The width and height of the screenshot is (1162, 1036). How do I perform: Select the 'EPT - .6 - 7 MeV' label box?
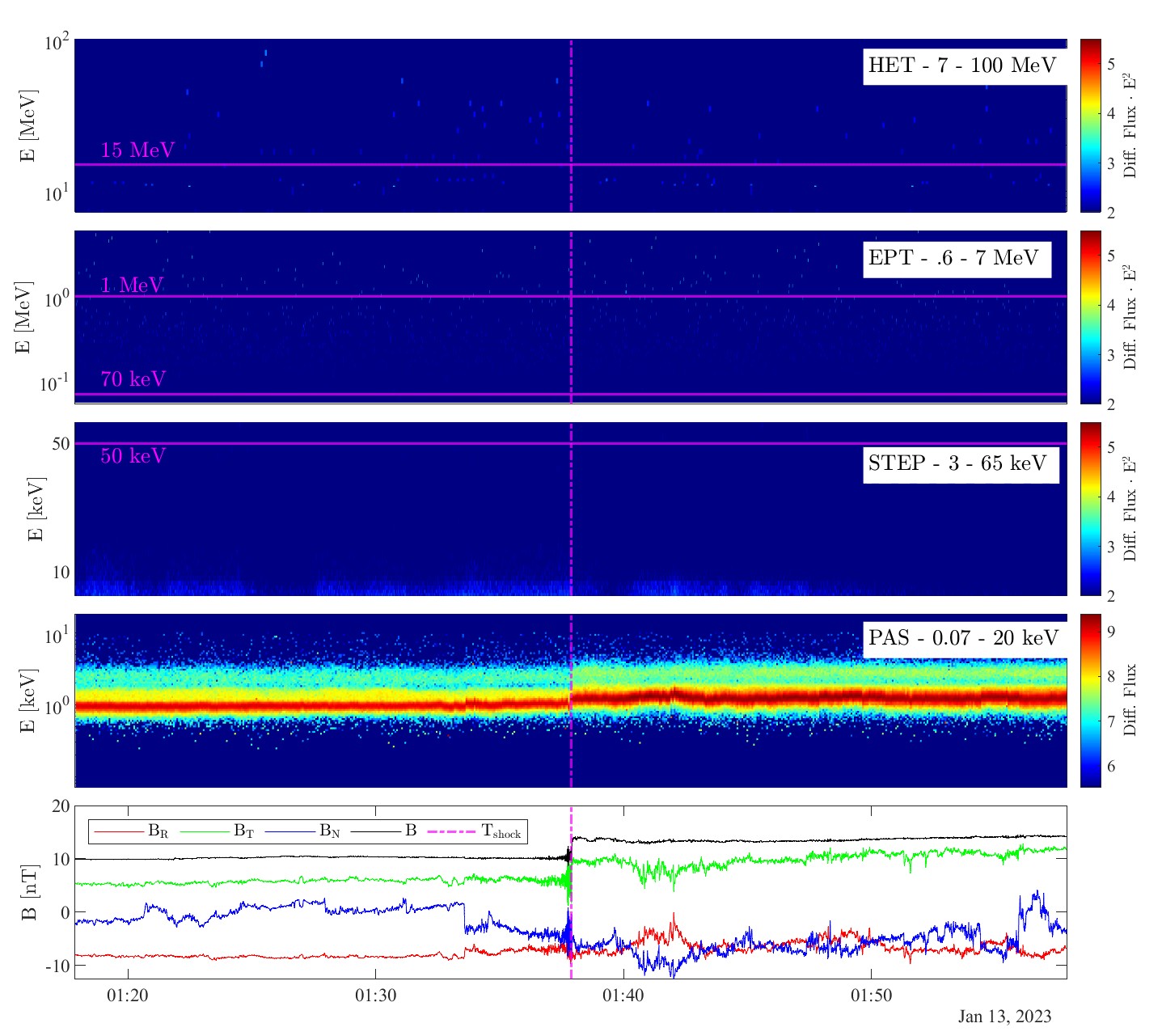tap(956, 258)
